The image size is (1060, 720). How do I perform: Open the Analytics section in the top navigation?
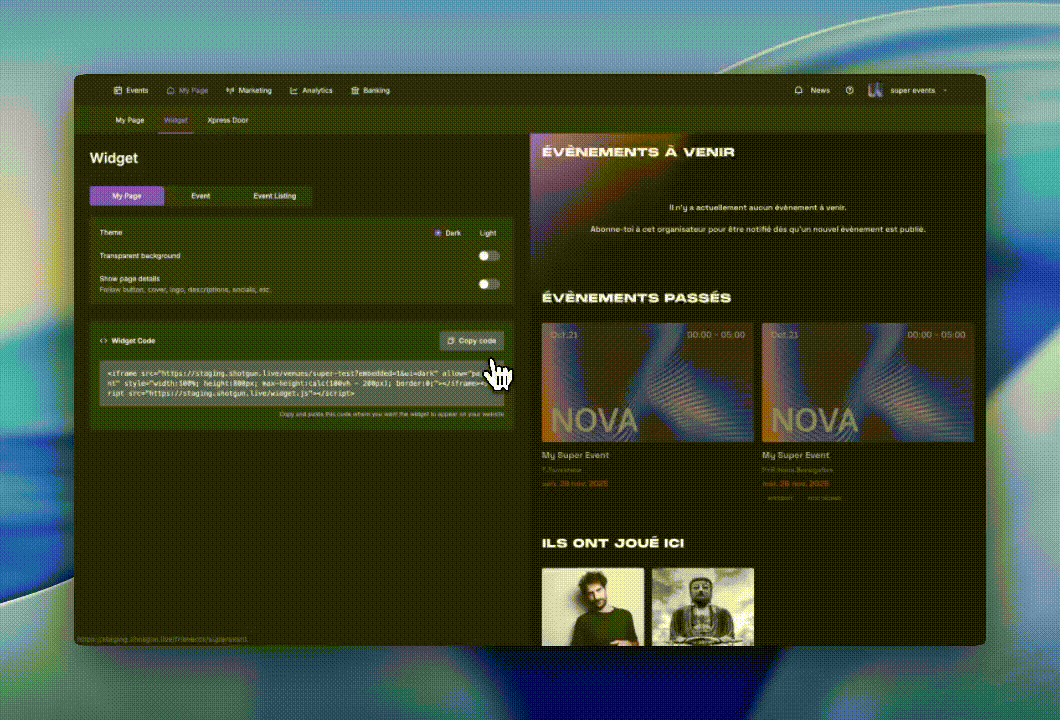[311, 91]
